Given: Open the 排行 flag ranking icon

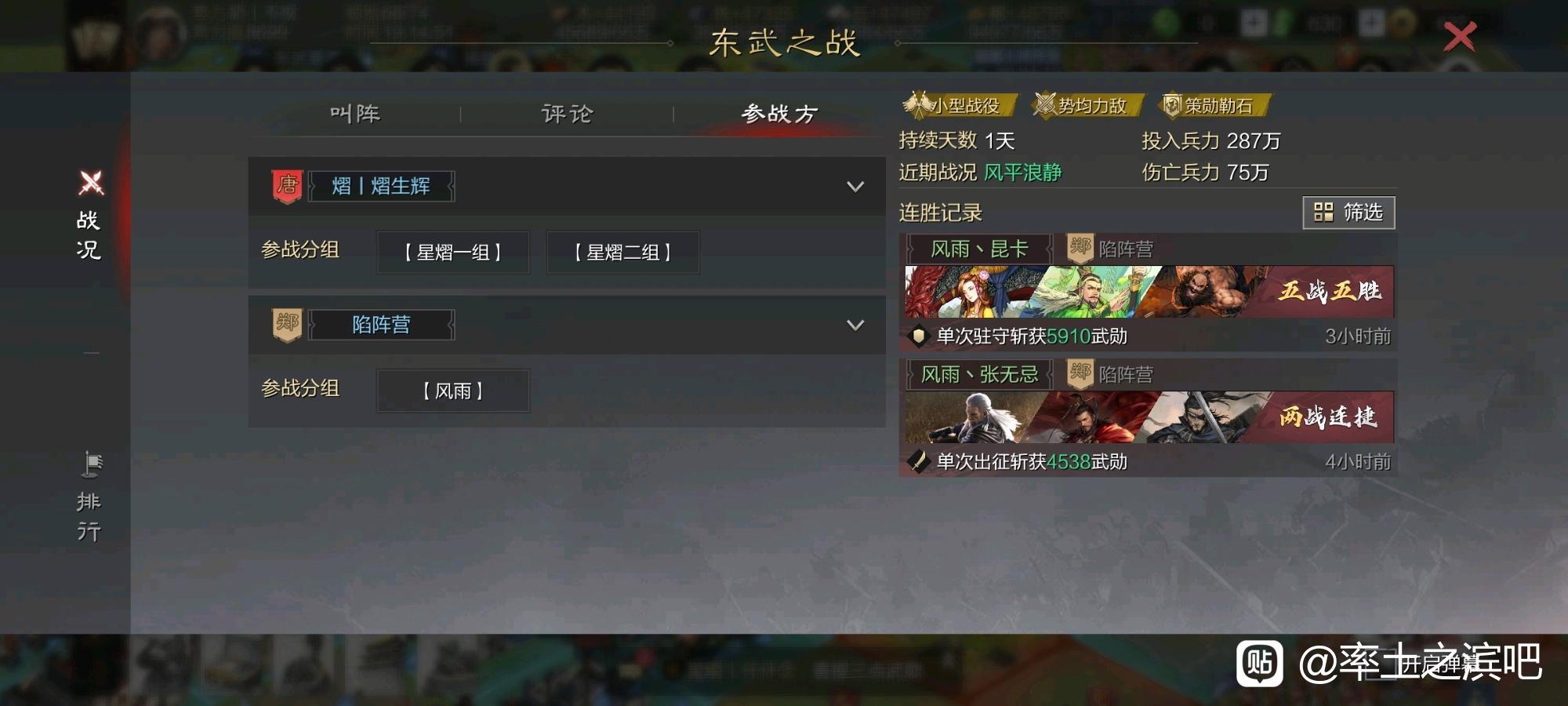Looking at the screenshot, I should pyautogui.click(x=92, y=464).
